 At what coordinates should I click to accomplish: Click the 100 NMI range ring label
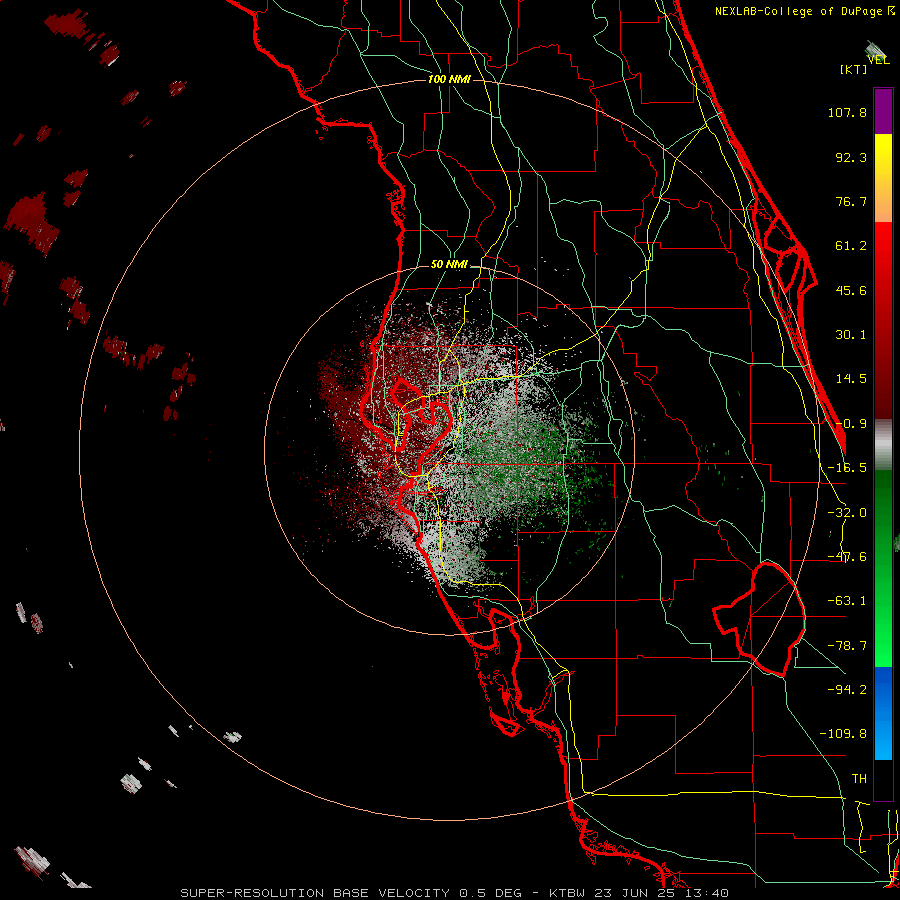click(449, 79)
